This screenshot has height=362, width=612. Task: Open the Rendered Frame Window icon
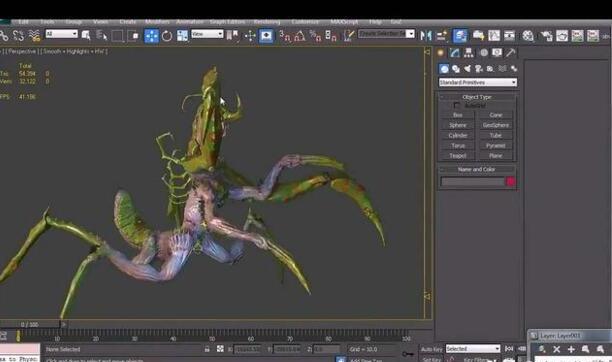[x=562, y=36]
